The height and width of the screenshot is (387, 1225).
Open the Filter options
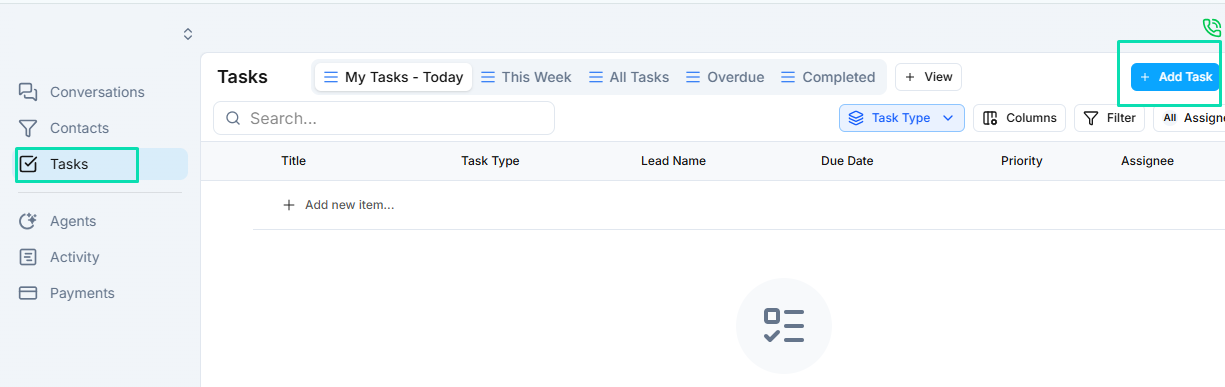1109,118
